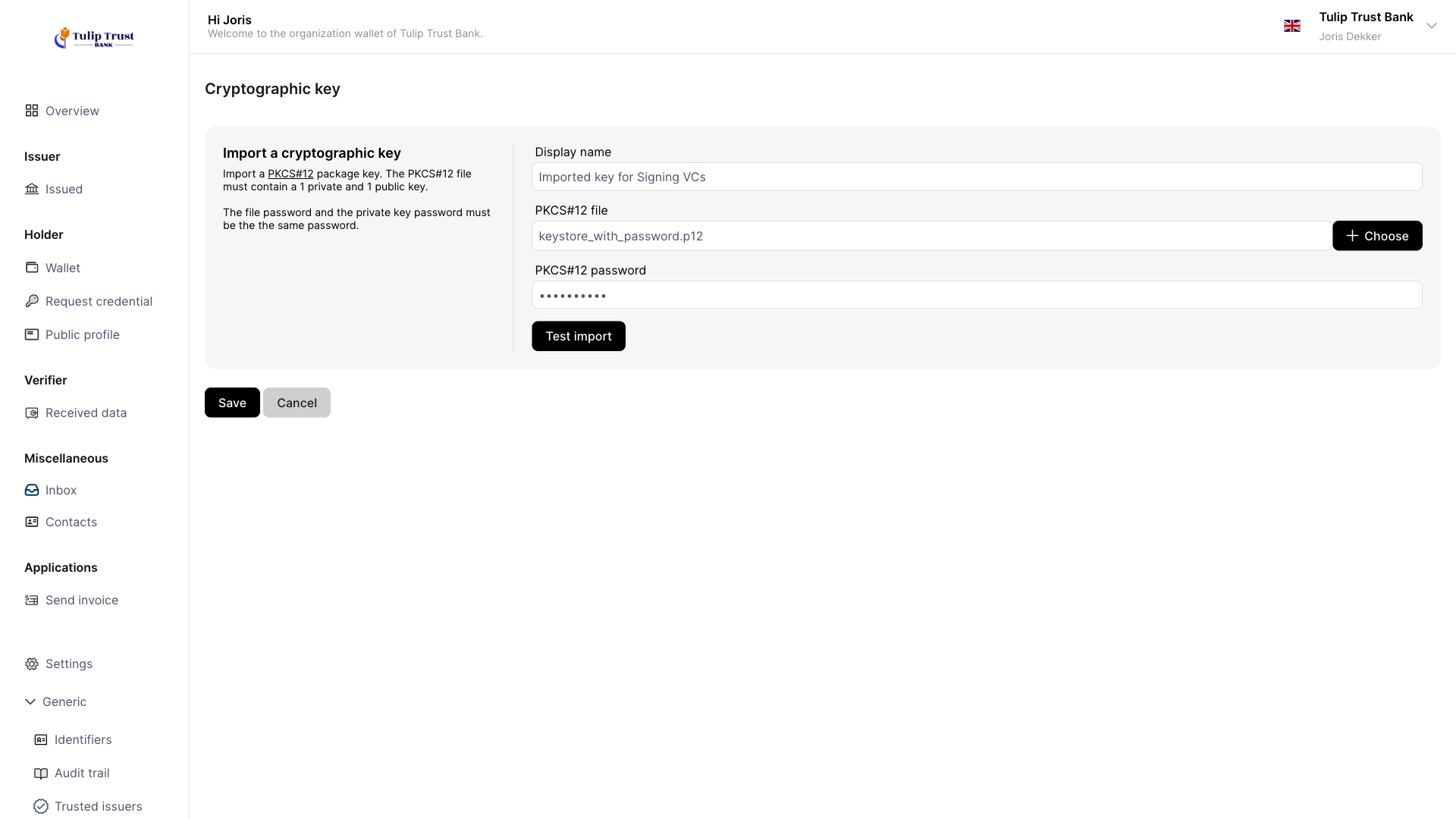Click the Choose file button
The image size is (1456, 819).
(x=1376, y=236)
